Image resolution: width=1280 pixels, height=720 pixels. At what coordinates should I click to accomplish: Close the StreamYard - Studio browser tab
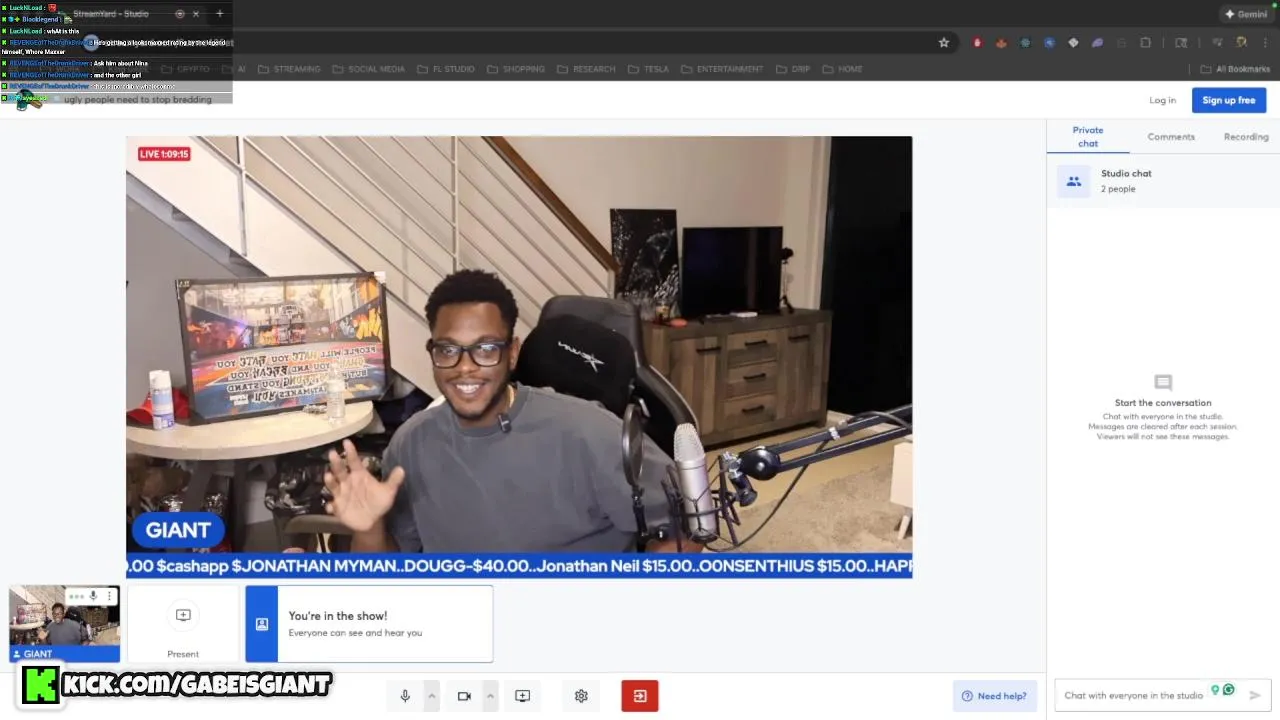point(196,14)
